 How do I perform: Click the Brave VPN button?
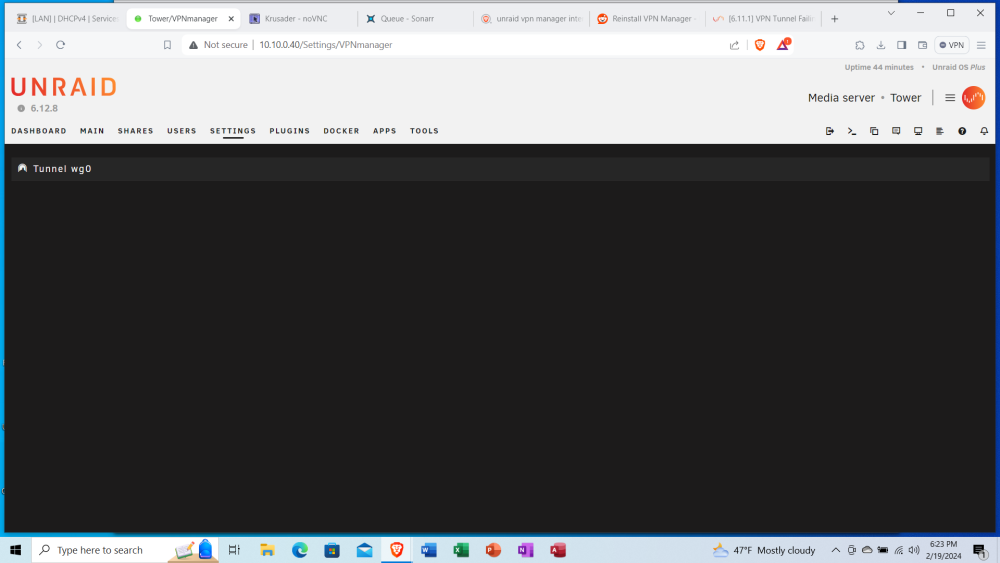952,45
